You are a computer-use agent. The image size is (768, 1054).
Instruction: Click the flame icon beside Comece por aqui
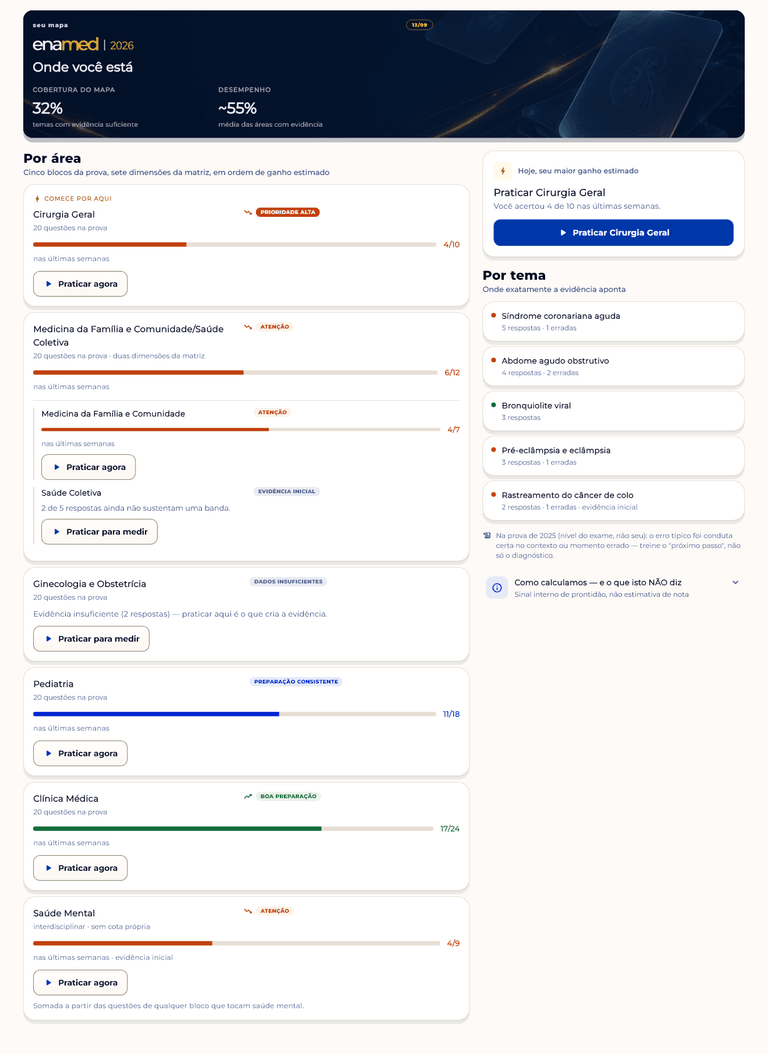click(37, 198)
